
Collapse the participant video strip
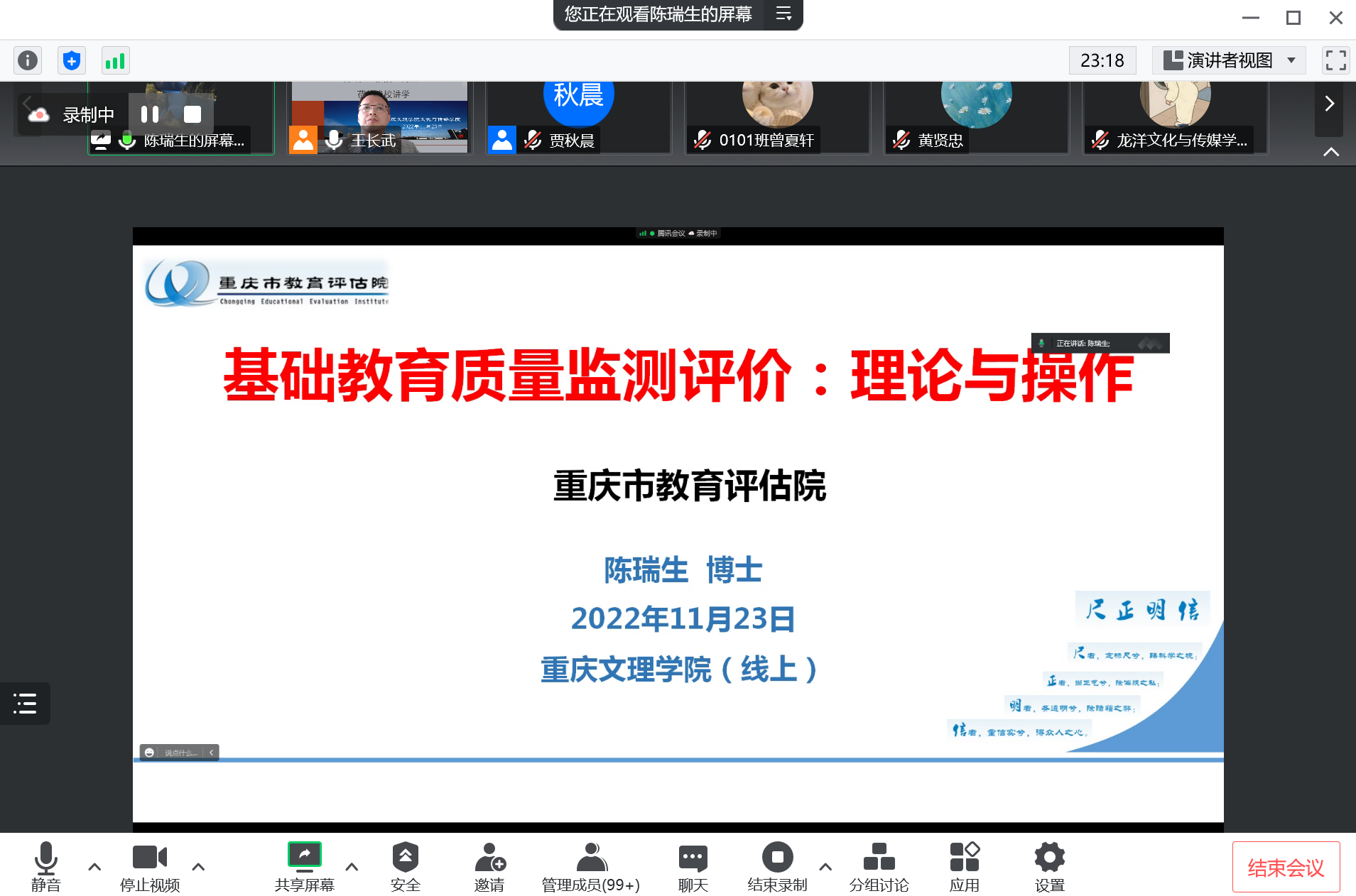1330,151
